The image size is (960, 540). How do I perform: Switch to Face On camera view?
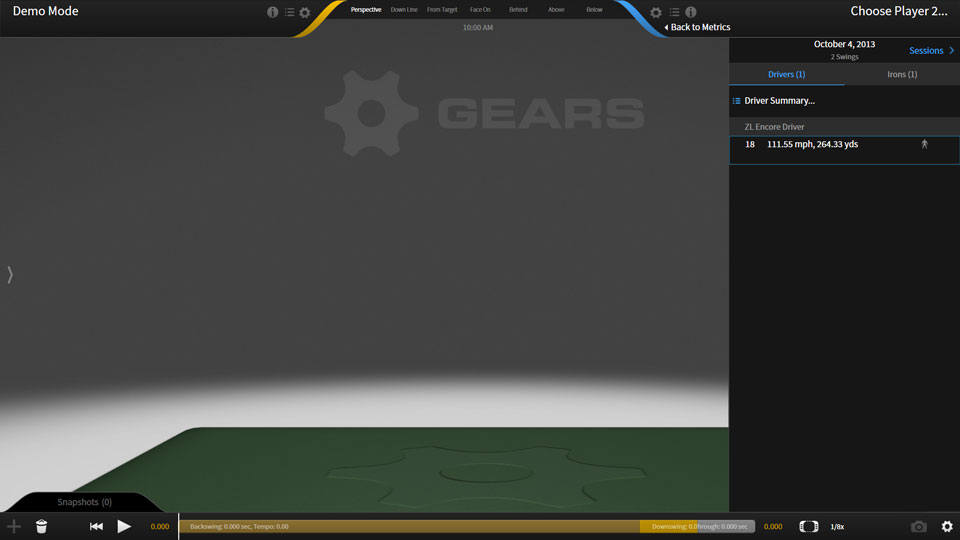coord(480,10)
